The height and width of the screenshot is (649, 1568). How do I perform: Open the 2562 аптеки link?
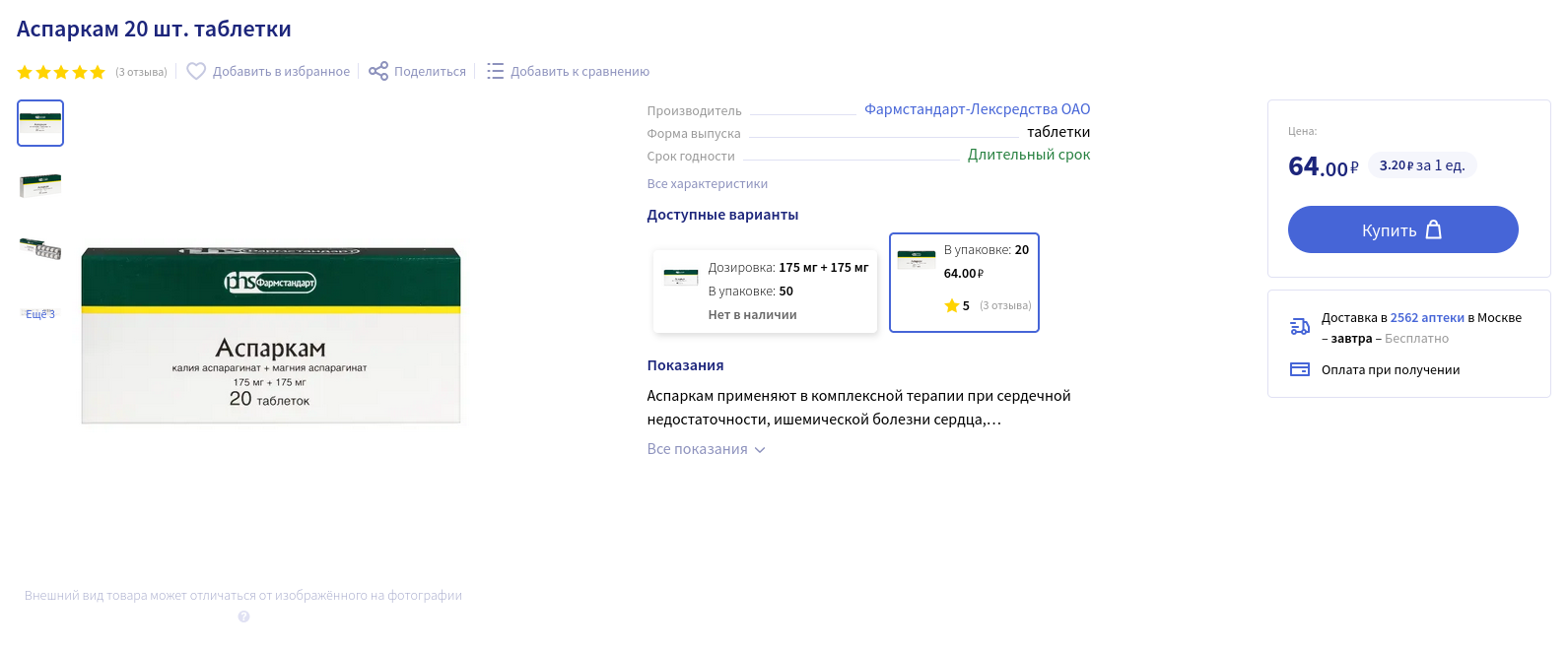pyautogui.click(x=1427, y=318)
